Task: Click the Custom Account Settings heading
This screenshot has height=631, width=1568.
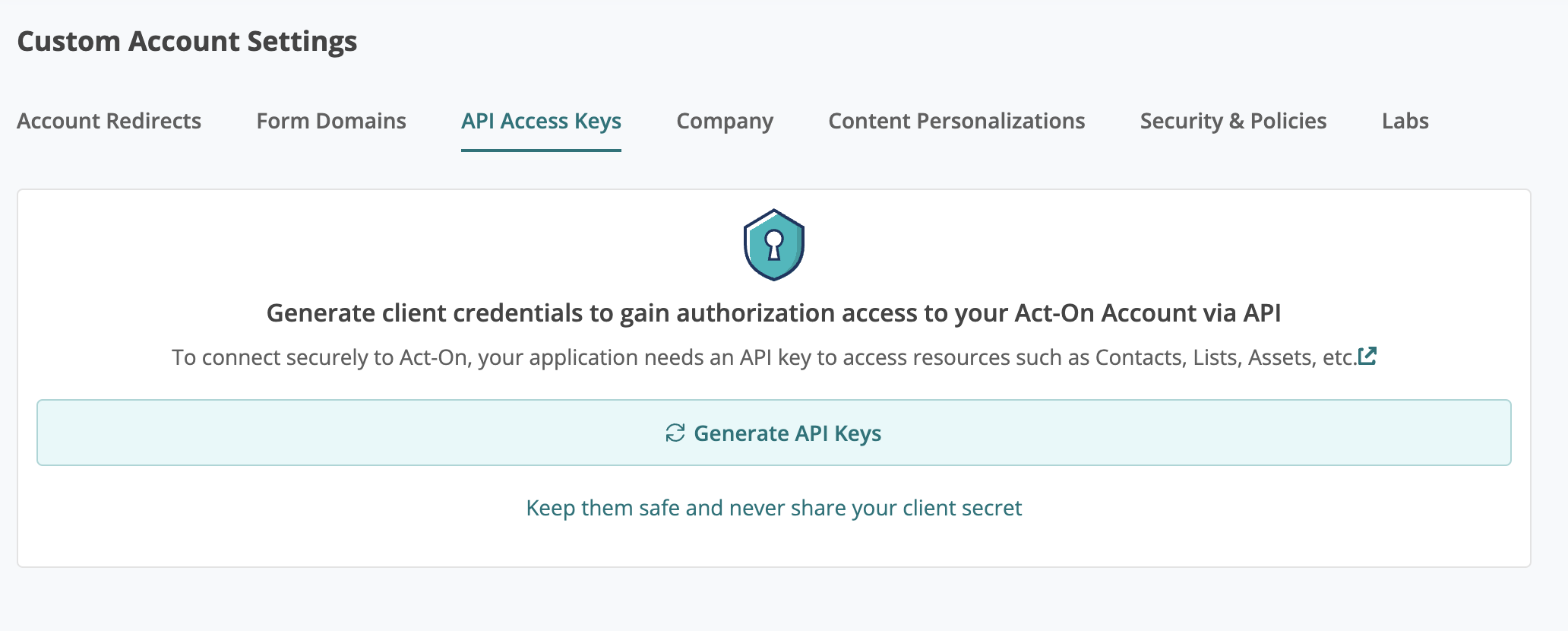Action: pyautogui.click(x=187, y=41)
